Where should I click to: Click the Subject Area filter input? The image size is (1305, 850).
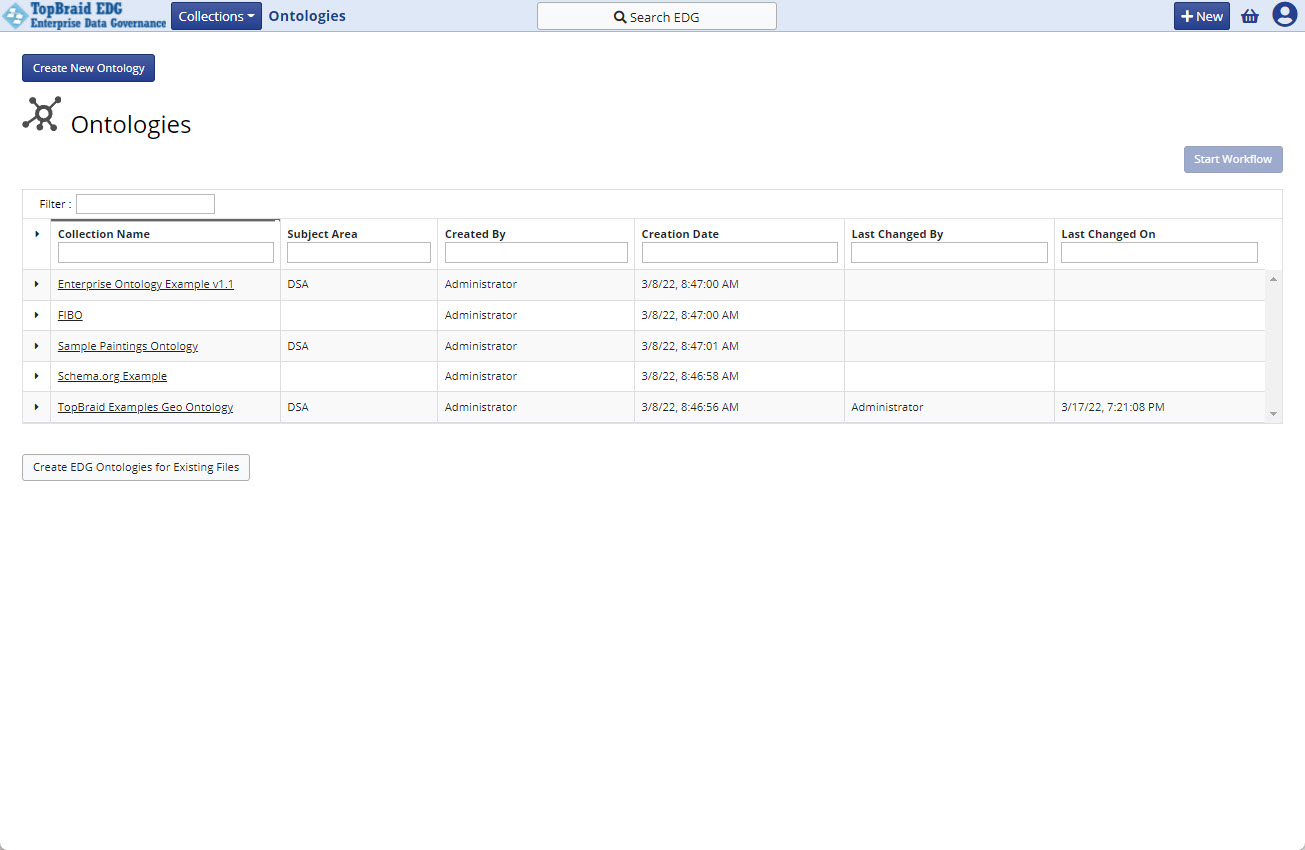tap(358, 253)
